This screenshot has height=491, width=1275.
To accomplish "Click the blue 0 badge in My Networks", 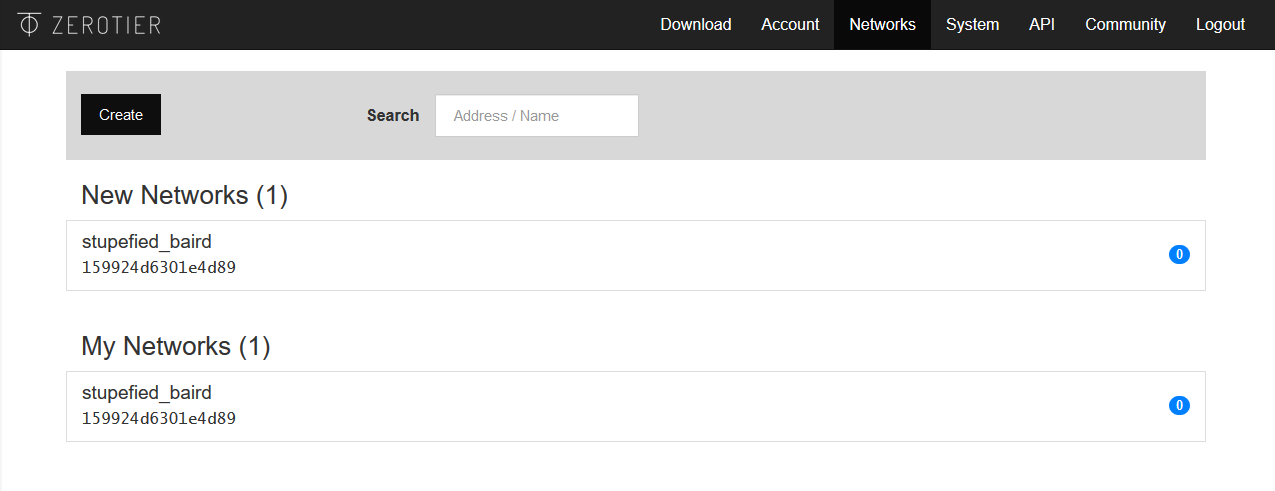I will pos(1179,406).
